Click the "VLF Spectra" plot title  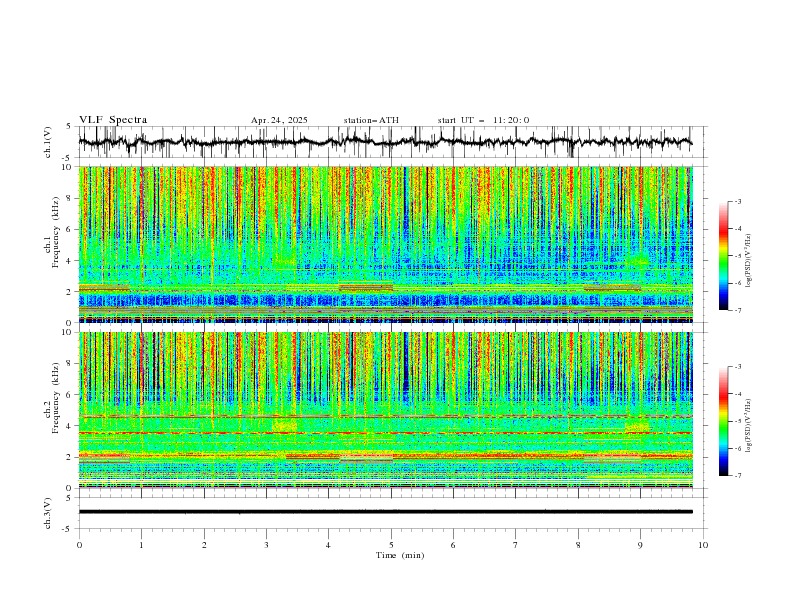point(113,120)
